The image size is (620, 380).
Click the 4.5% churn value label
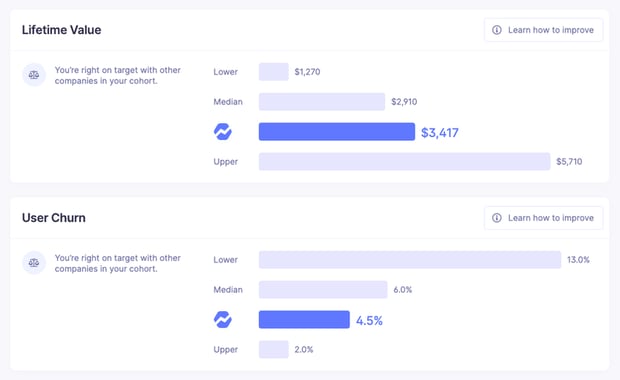click(369, 320)
